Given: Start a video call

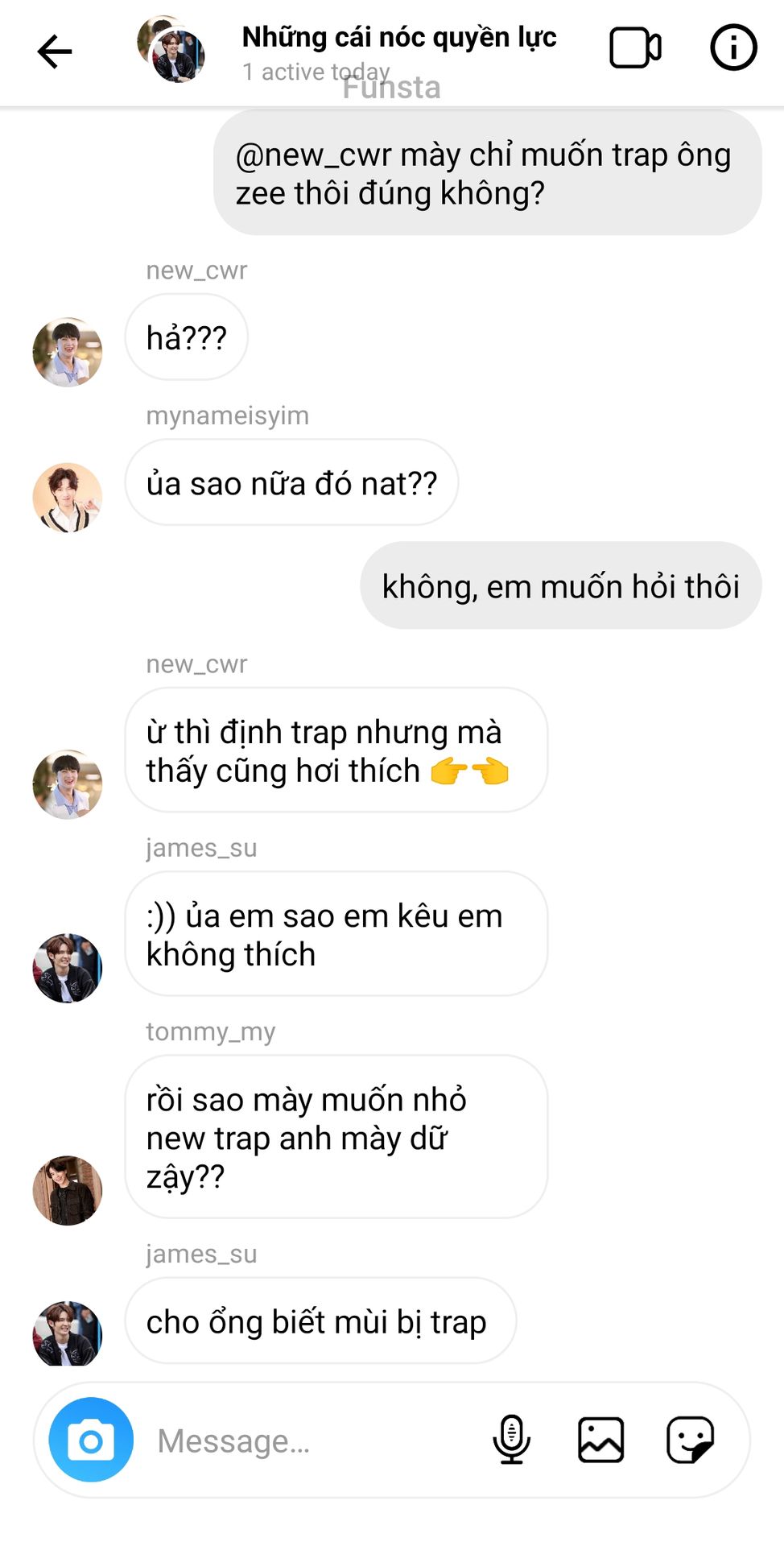Looking at the screenshot, I should 635,48.
